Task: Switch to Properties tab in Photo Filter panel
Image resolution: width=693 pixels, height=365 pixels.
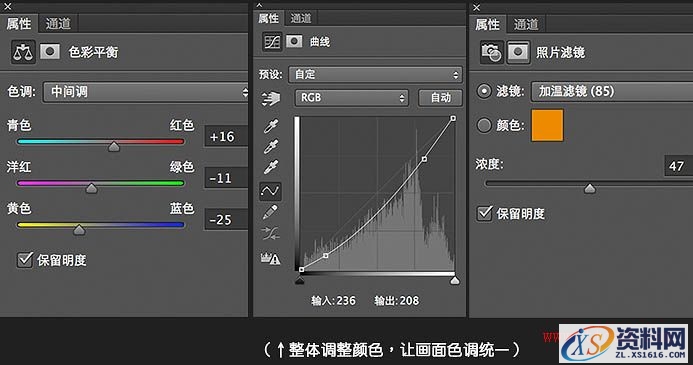Action: 487,24
